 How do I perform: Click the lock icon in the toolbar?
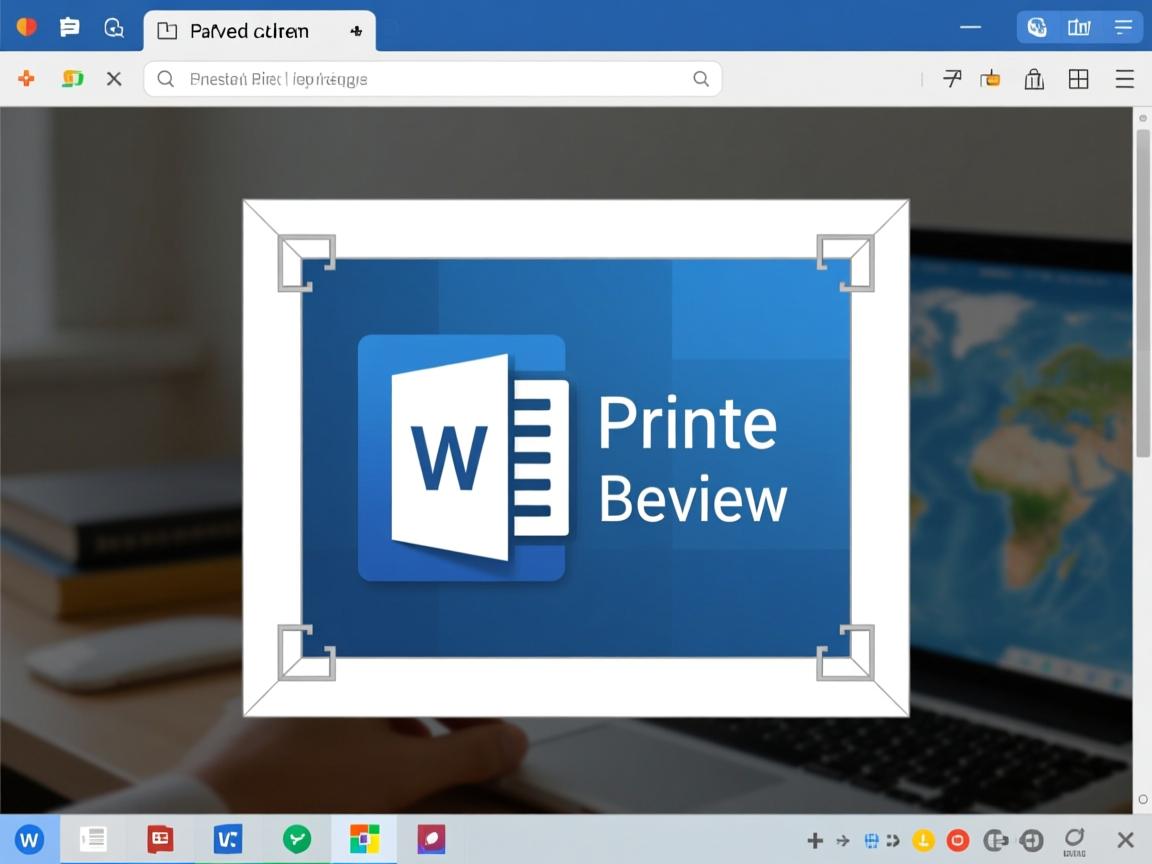[x=1034, y=79]
